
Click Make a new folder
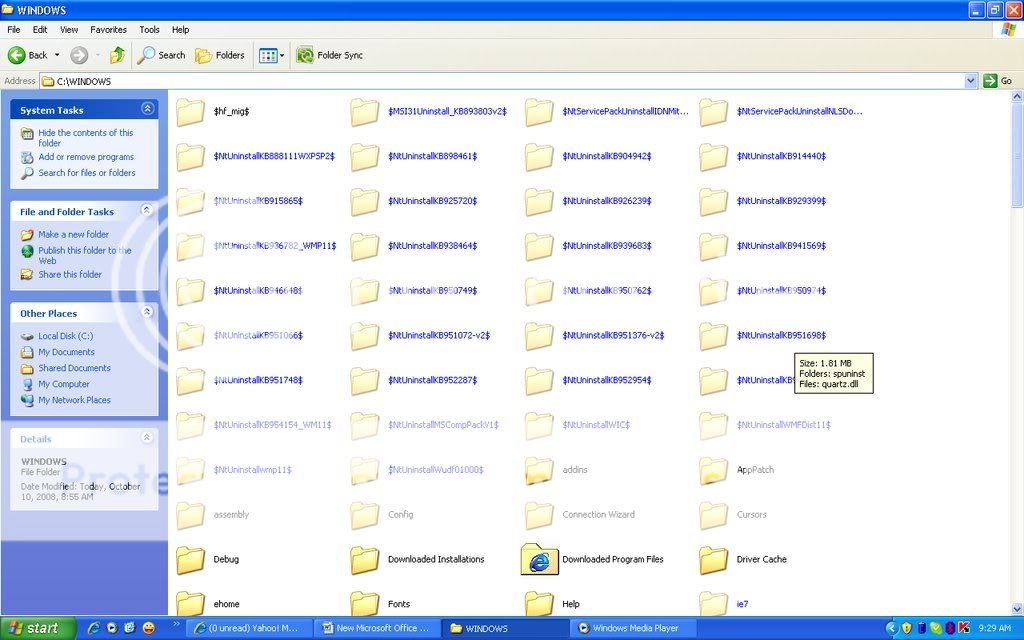[73, 234]
